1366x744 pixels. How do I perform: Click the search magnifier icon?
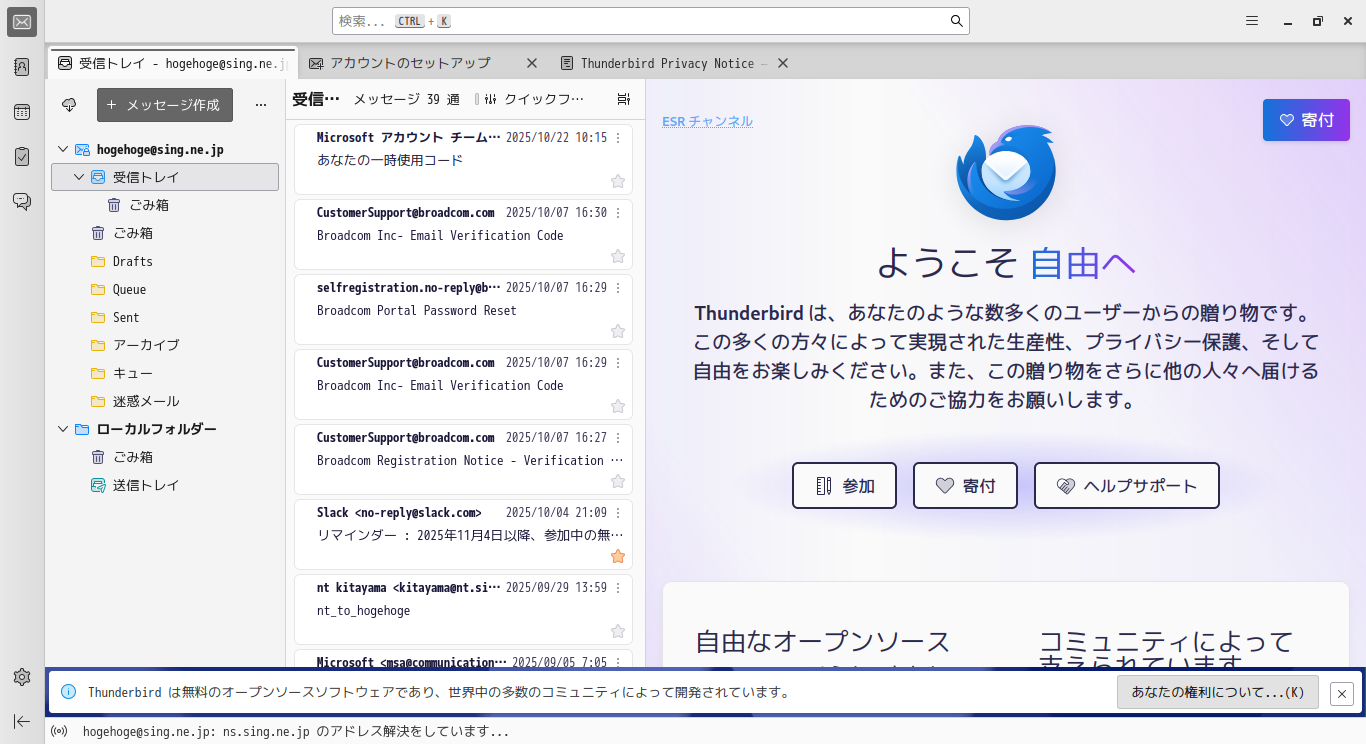956,21
